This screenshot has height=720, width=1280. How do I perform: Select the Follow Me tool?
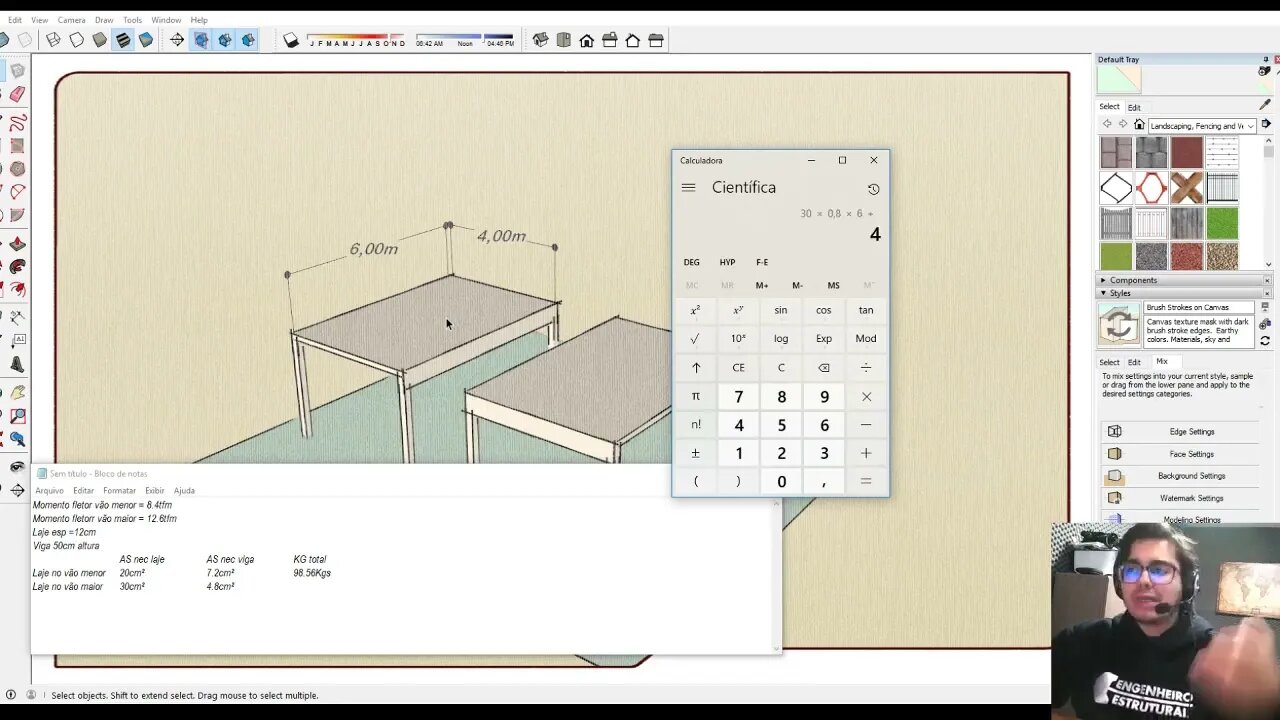[x=17, y=267]
